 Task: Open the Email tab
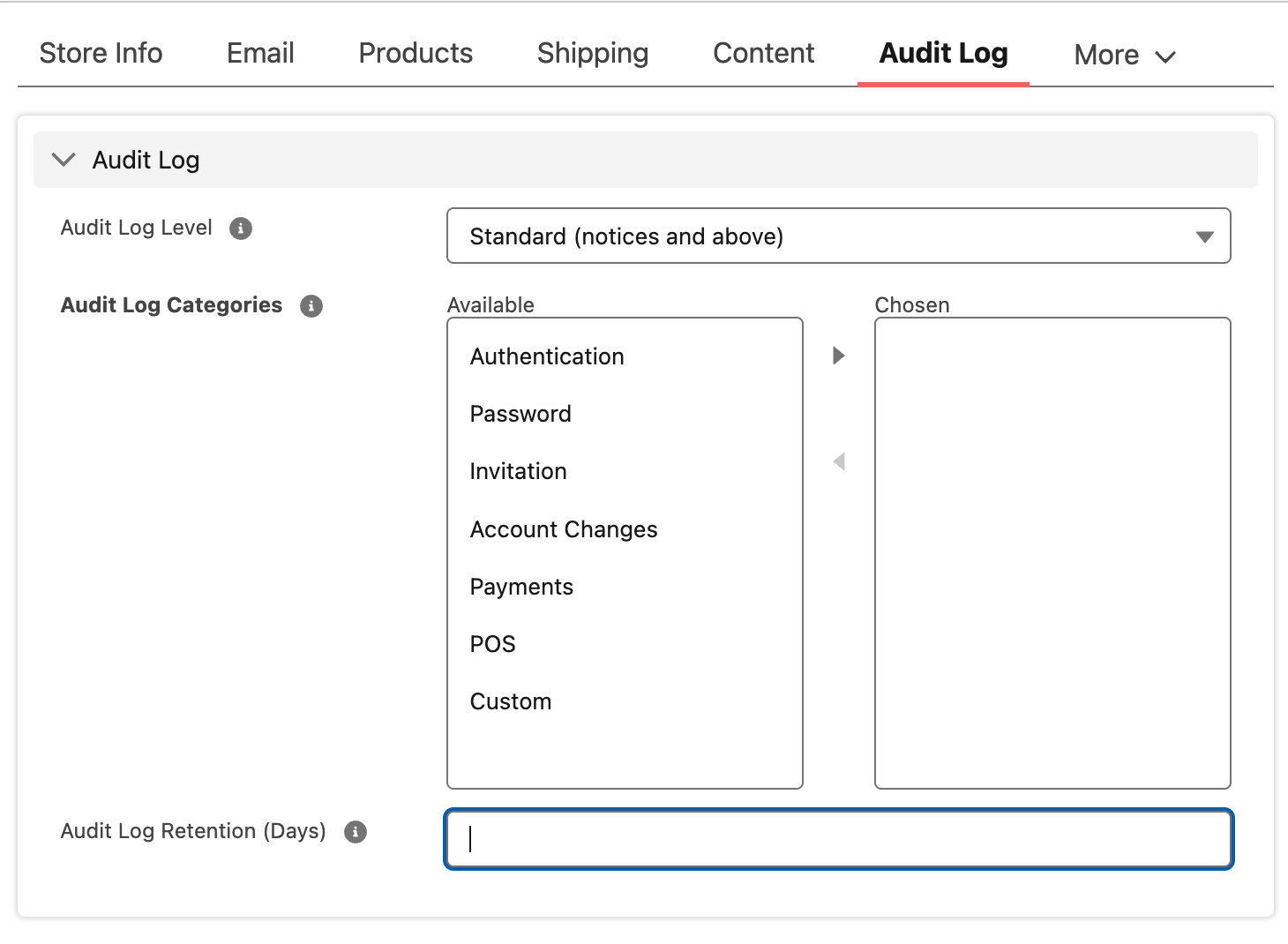point(260,53)
